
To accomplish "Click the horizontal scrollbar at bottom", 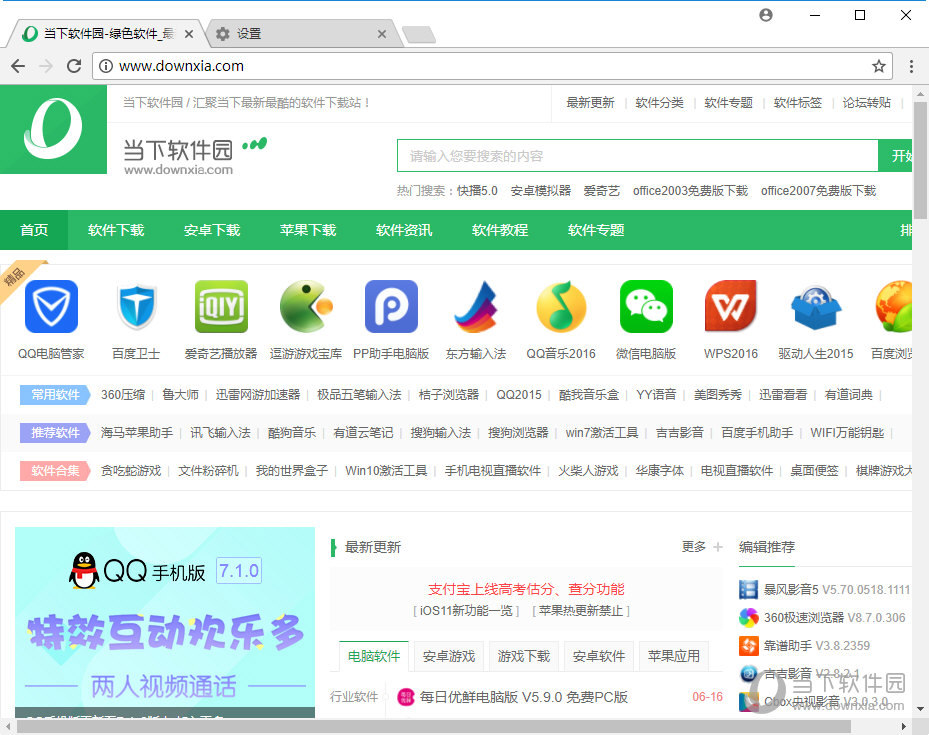I will (430, 727).
